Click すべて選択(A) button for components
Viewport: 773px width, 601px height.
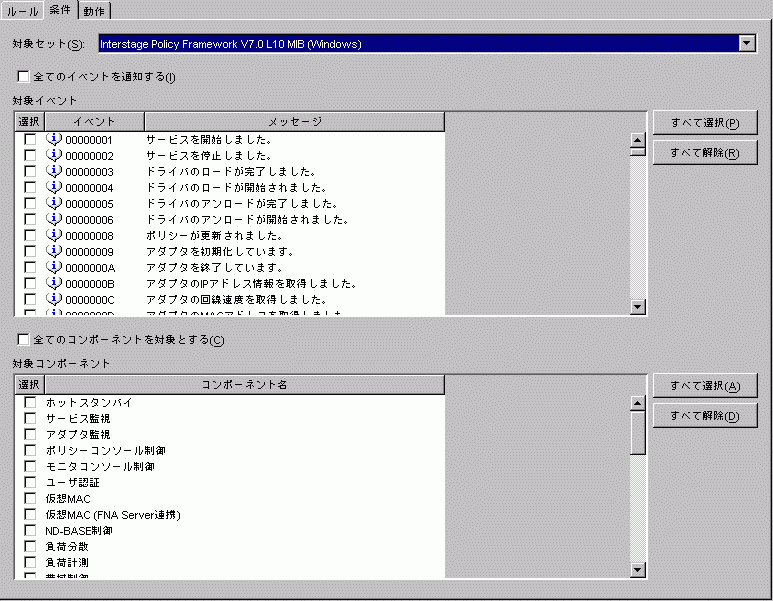705,386
